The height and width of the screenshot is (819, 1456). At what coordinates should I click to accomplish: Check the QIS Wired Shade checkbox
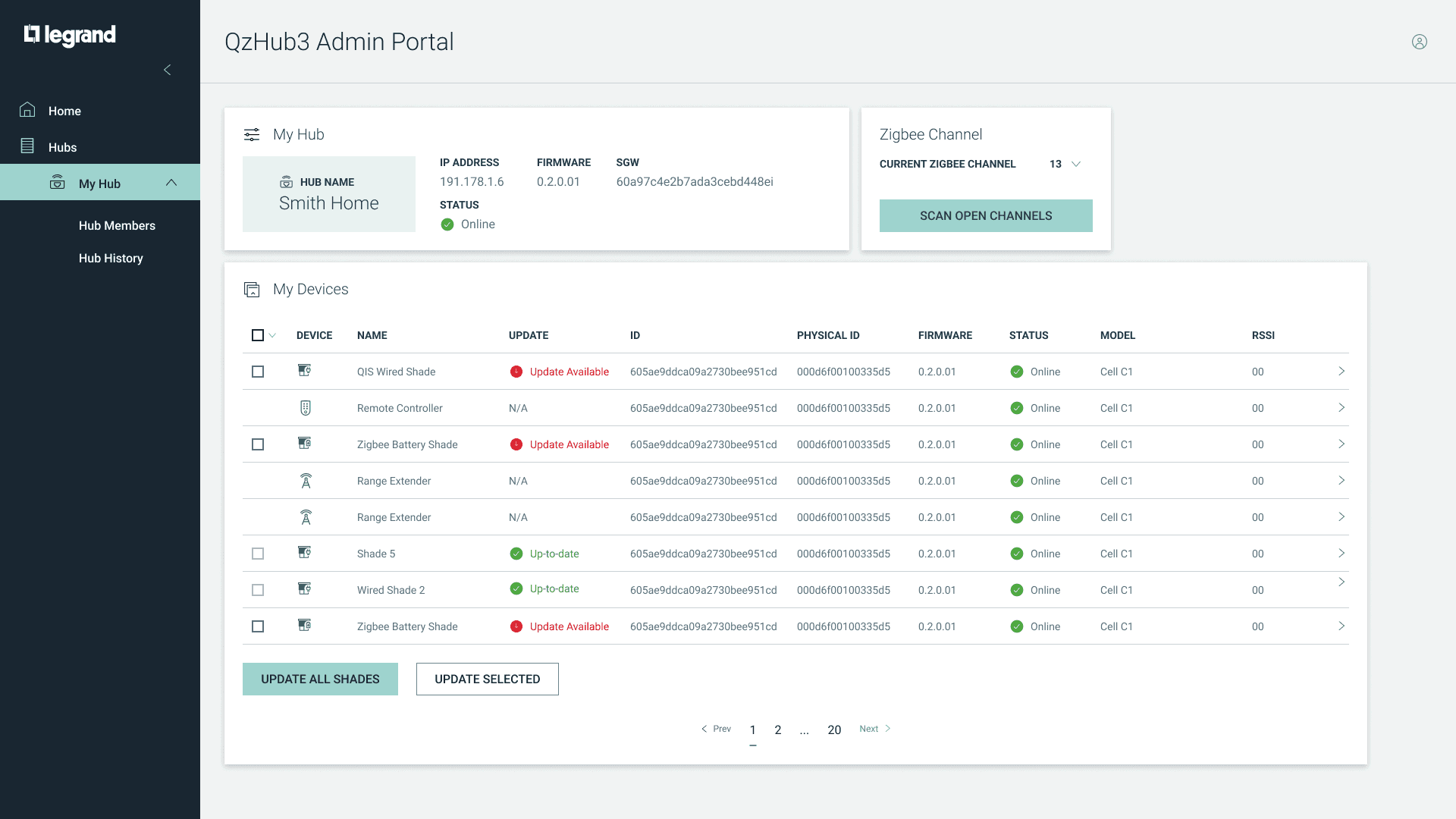(x=258, y=372)
